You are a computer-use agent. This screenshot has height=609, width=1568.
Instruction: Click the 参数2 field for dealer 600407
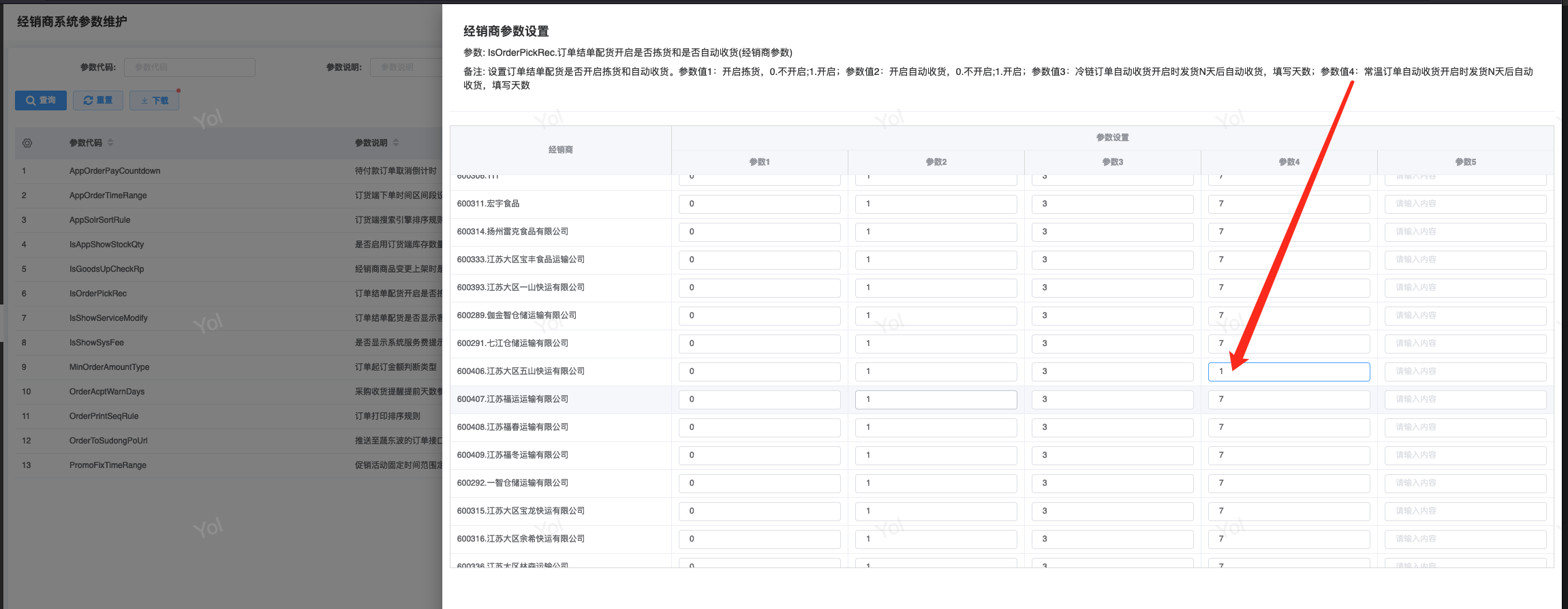coord(936,399)
